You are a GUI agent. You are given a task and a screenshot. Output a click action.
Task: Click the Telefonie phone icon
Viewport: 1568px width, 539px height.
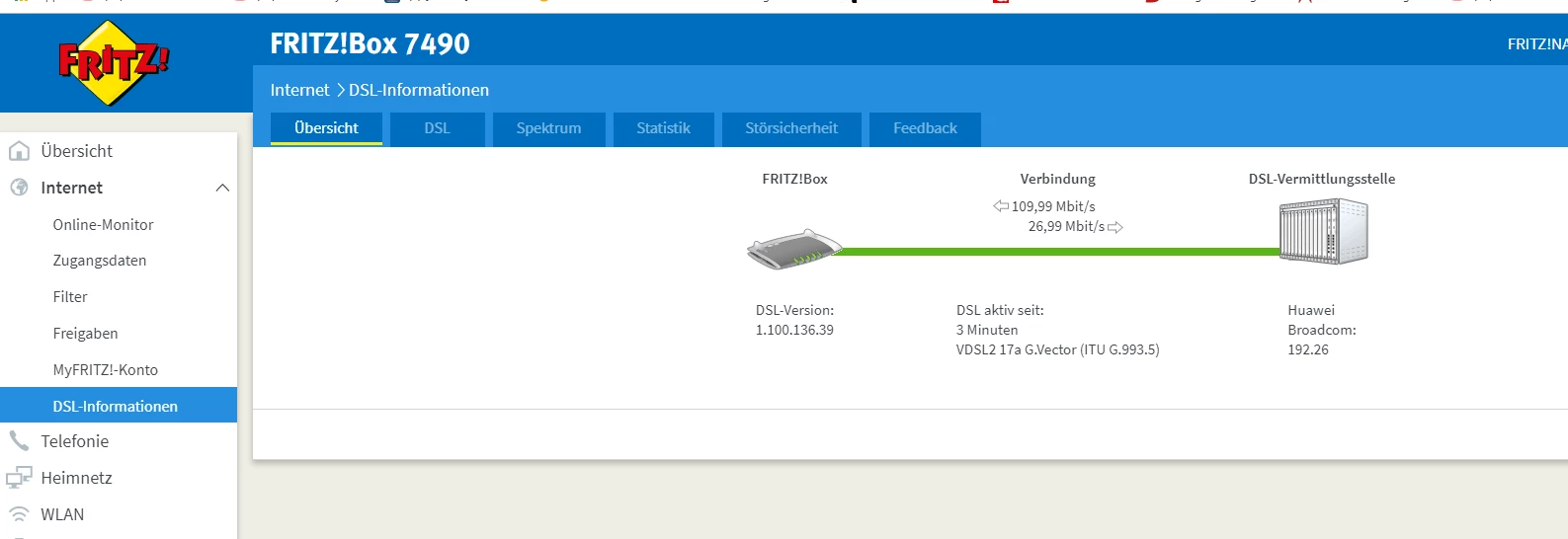click(19, 440)
